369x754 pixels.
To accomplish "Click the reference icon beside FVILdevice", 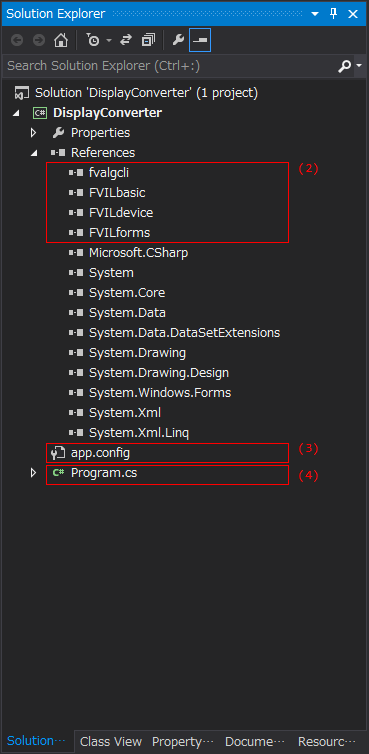I will [76, 213].
